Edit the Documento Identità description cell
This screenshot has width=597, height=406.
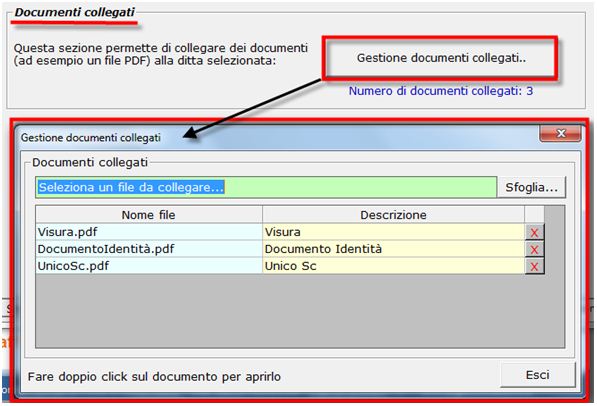coord(393,249)
